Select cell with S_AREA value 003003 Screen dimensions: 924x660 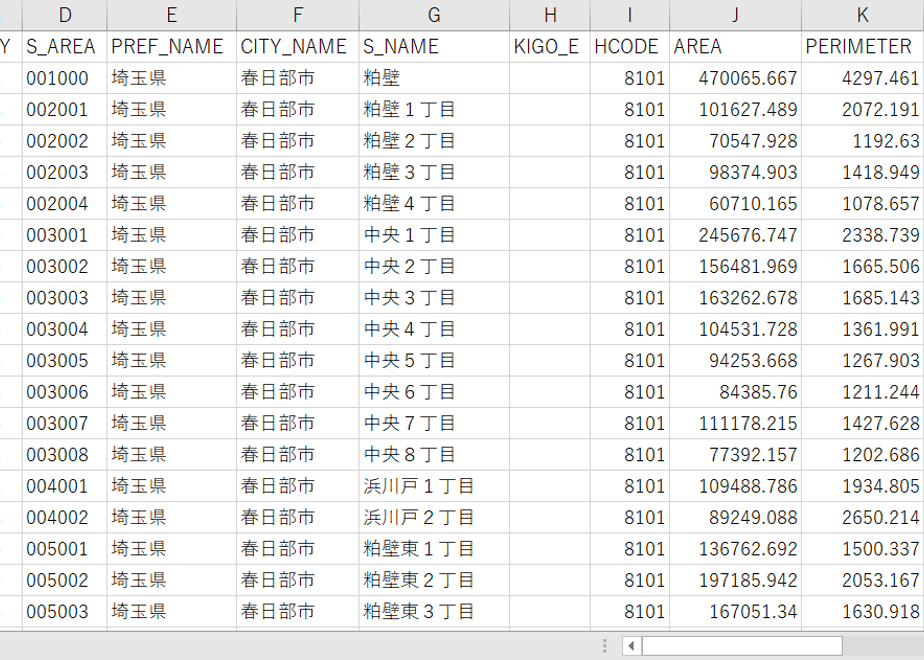coord(65,298)
